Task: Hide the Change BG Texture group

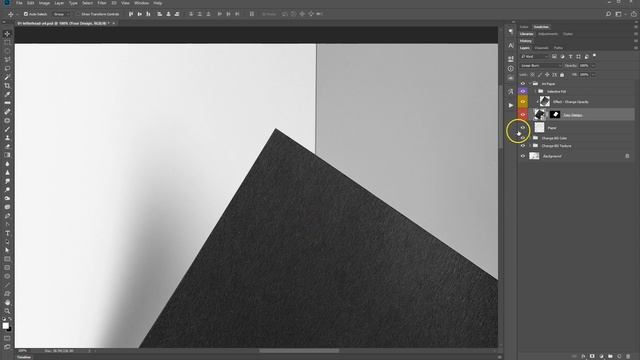Action: pos(523,146)
